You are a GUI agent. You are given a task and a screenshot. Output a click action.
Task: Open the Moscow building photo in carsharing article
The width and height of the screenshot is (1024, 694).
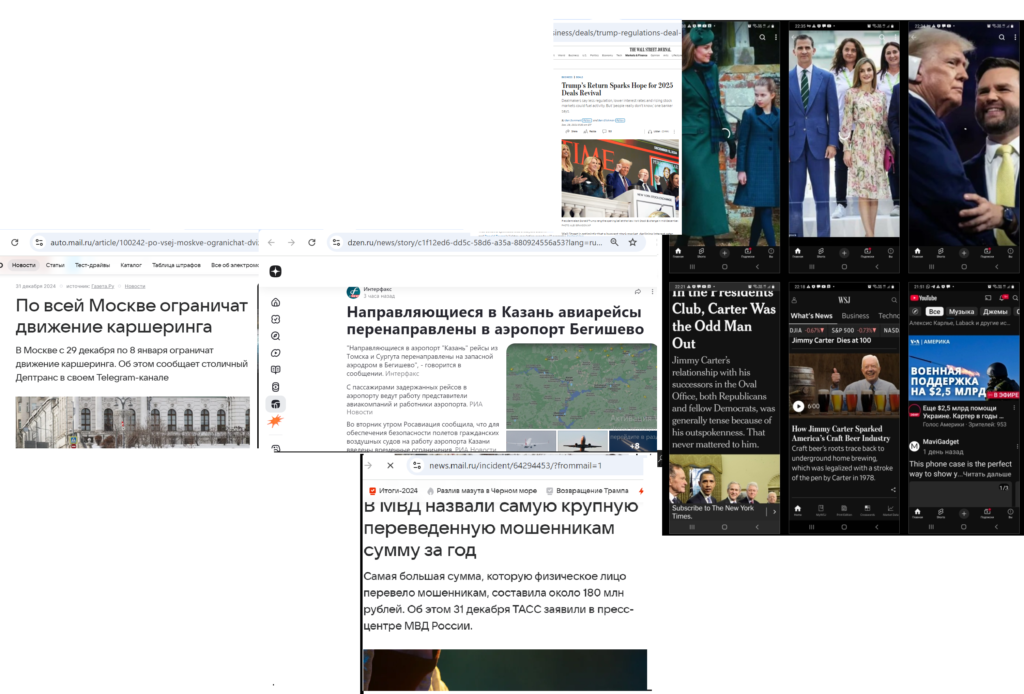133,422
